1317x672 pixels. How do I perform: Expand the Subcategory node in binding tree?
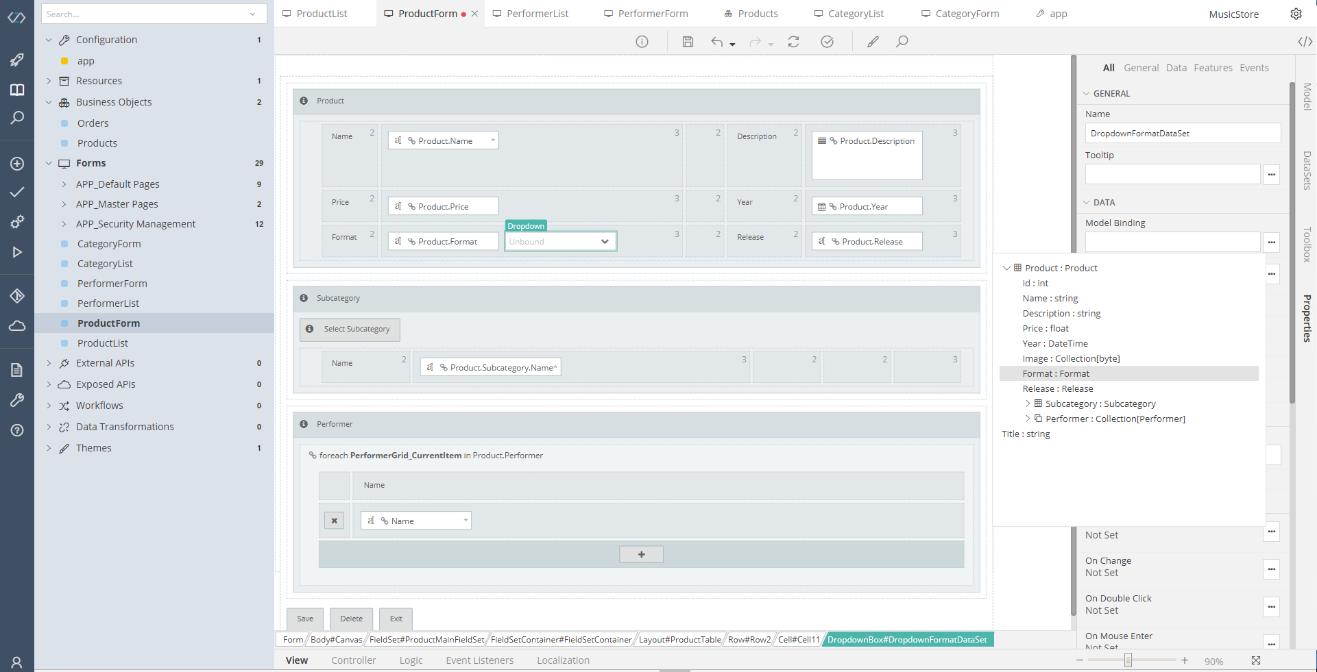[1028, 404]
